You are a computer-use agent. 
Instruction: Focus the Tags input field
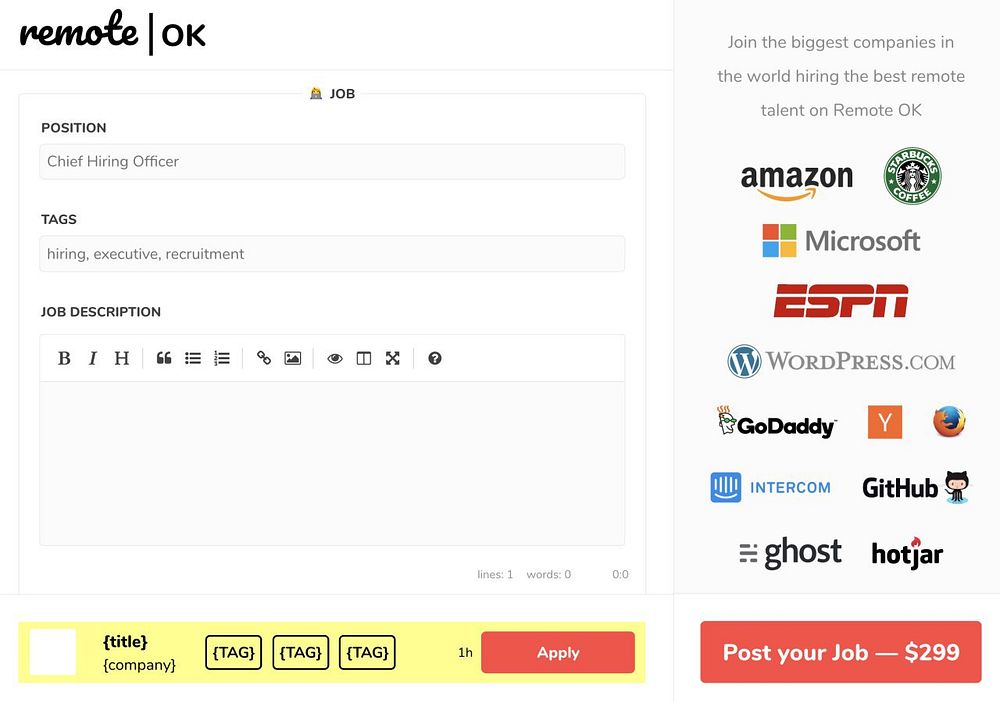[332, 254]
